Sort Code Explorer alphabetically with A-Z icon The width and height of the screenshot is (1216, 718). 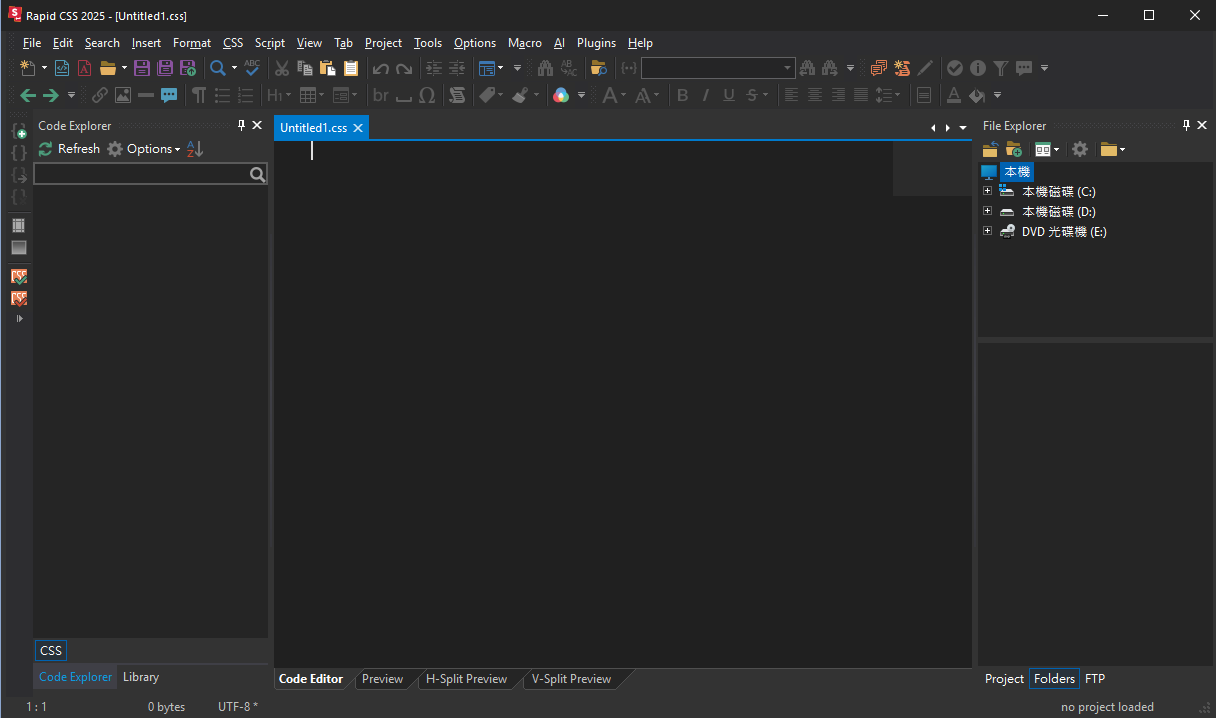pyautogui.click(x=195, y=149)
